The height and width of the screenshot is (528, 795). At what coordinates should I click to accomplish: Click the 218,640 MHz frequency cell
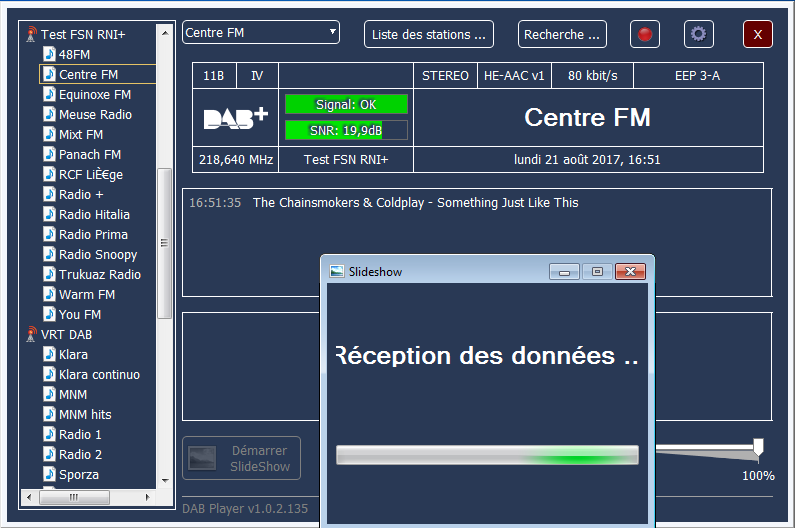coord(236,160)
